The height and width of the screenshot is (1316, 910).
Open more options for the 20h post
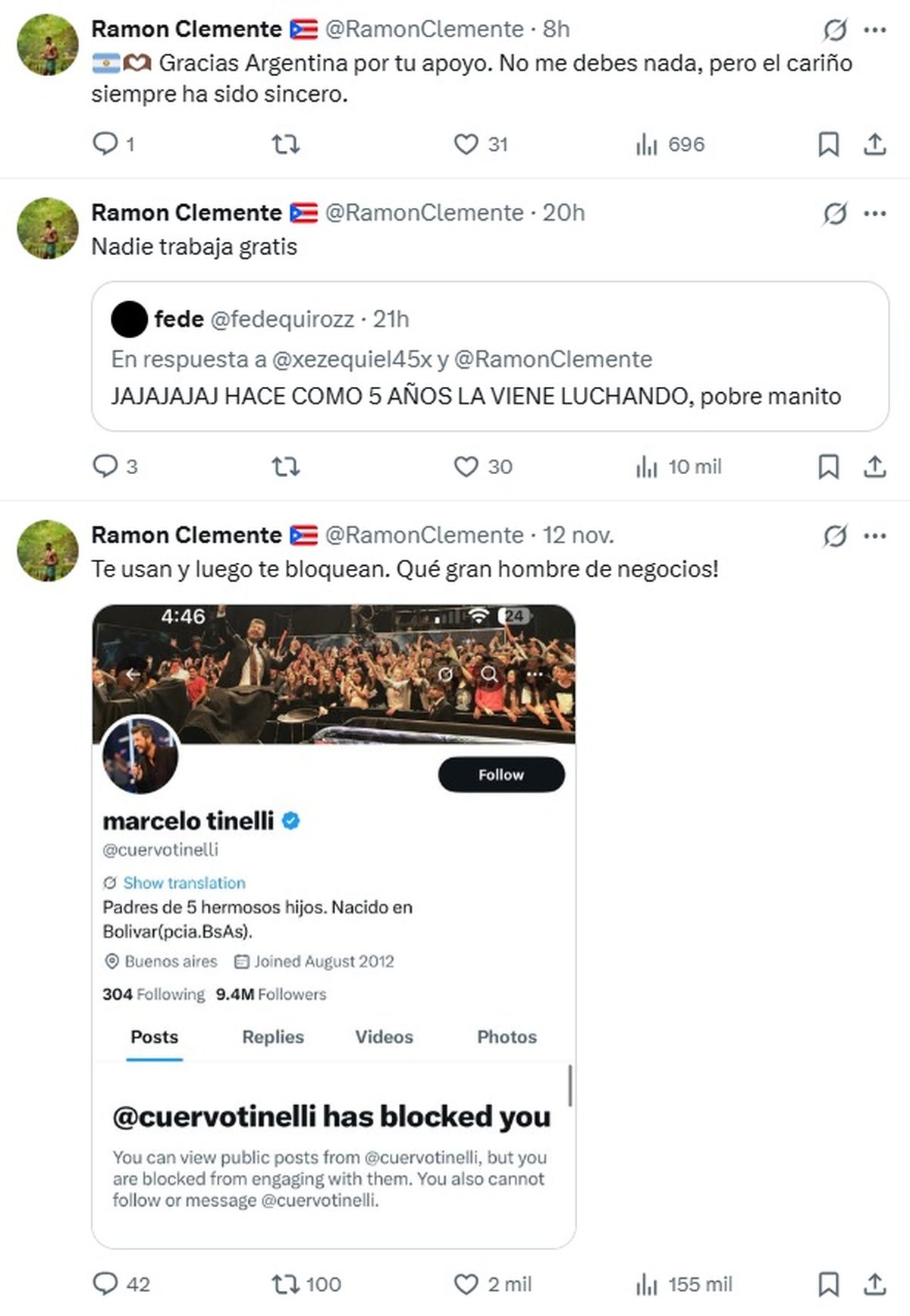click(874, 214)
